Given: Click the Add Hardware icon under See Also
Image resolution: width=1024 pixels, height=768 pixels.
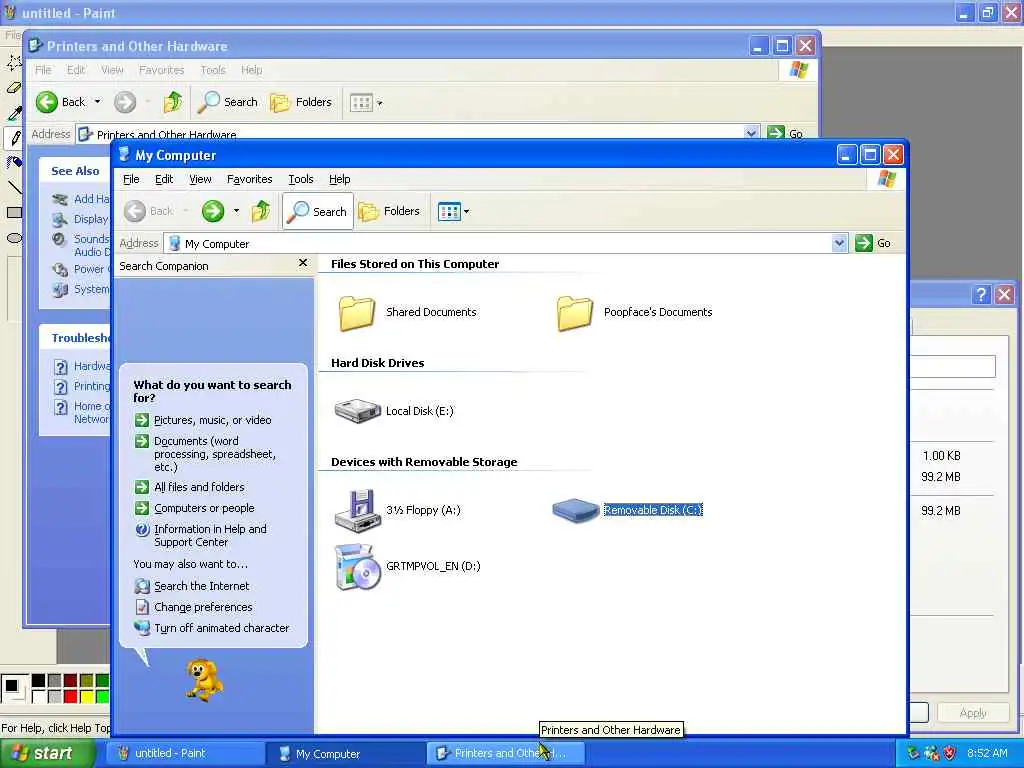Looking at the screenshot, I should 60,199.
